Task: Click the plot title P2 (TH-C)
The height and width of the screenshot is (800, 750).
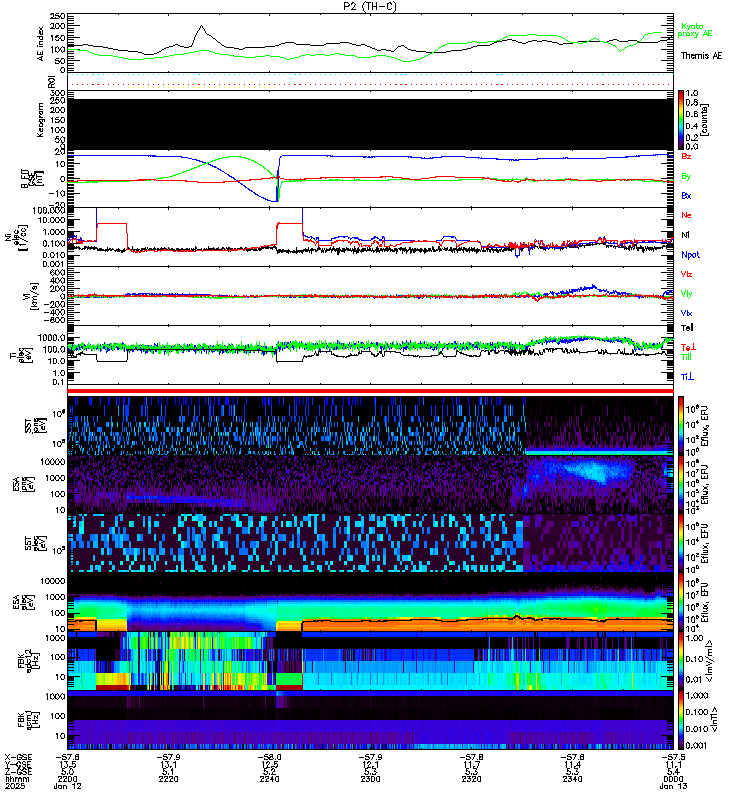Action: tap(369, 6)
